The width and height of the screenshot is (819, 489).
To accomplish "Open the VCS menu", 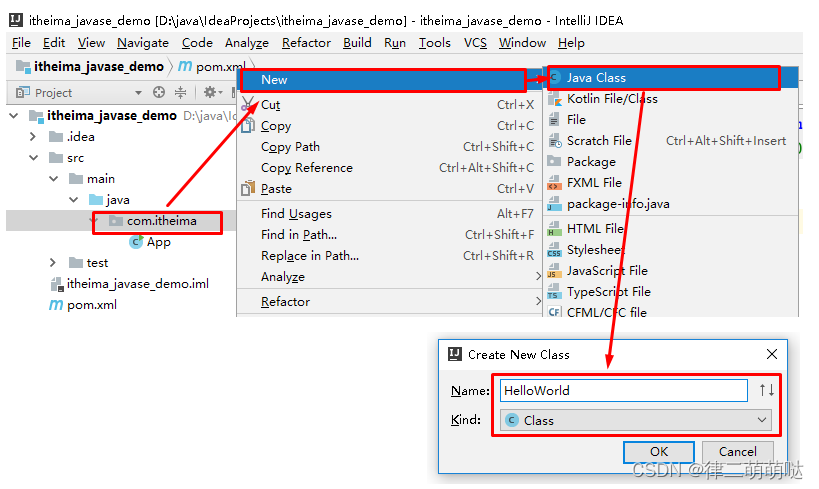I will pos(475,43).
